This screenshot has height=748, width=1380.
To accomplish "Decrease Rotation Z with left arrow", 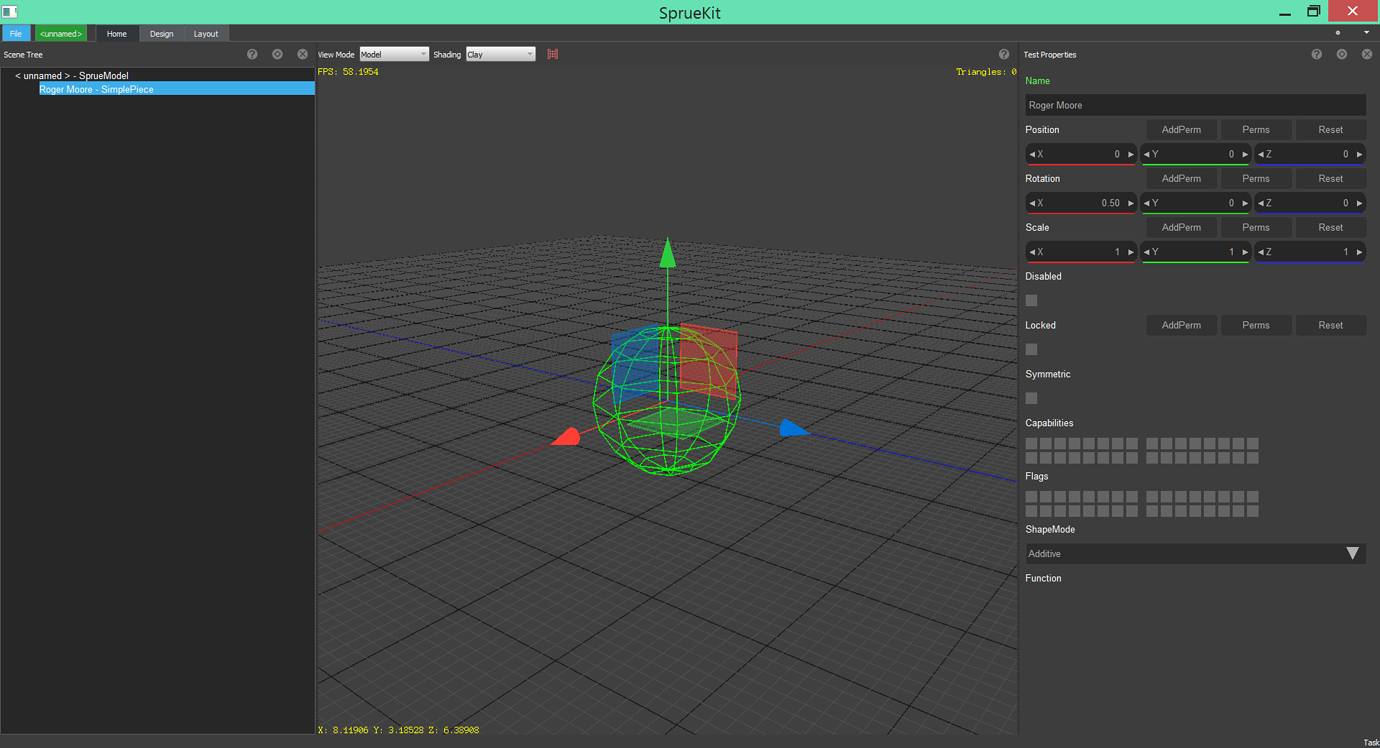I will click(x=1260, y=203).
